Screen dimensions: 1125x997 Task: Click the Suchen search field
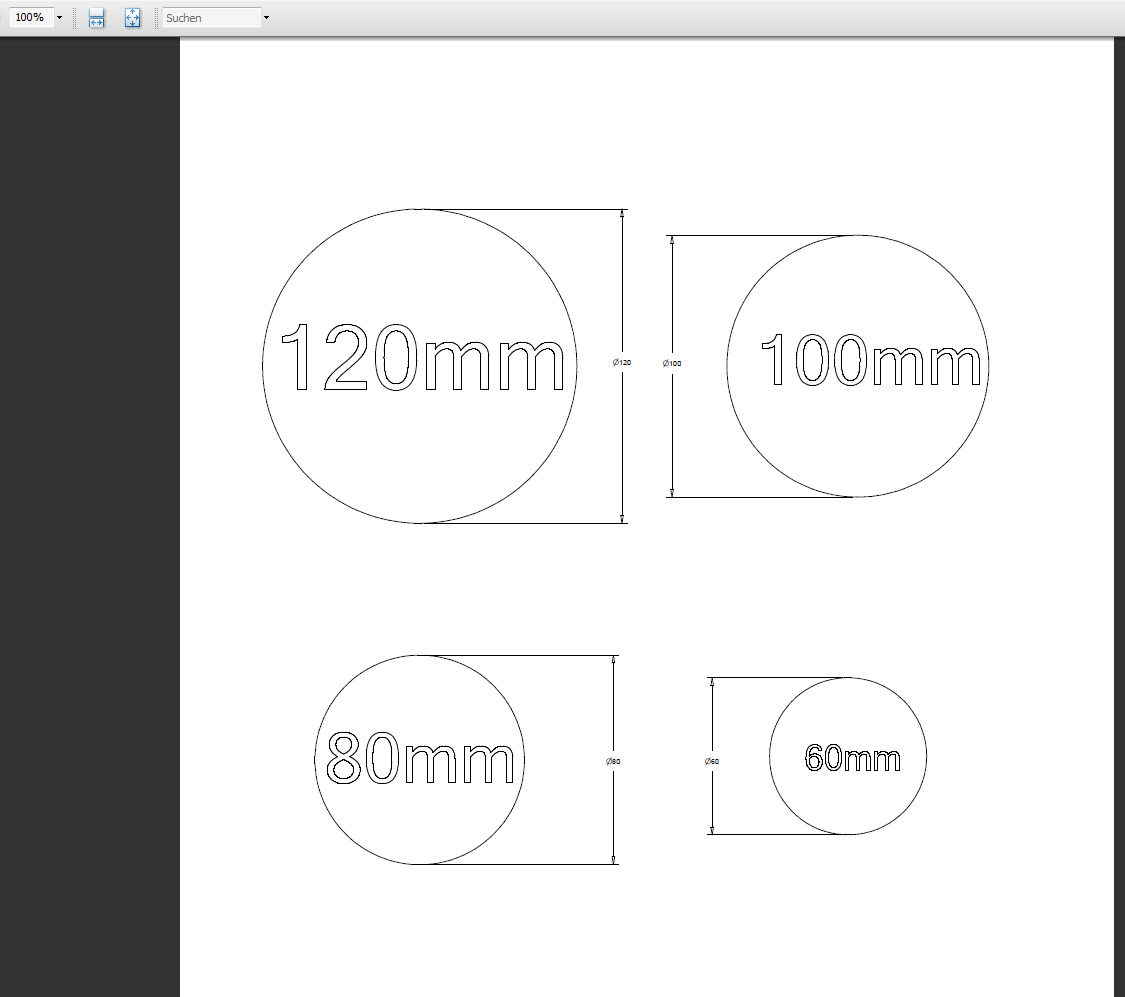click(x=212, y=17)
